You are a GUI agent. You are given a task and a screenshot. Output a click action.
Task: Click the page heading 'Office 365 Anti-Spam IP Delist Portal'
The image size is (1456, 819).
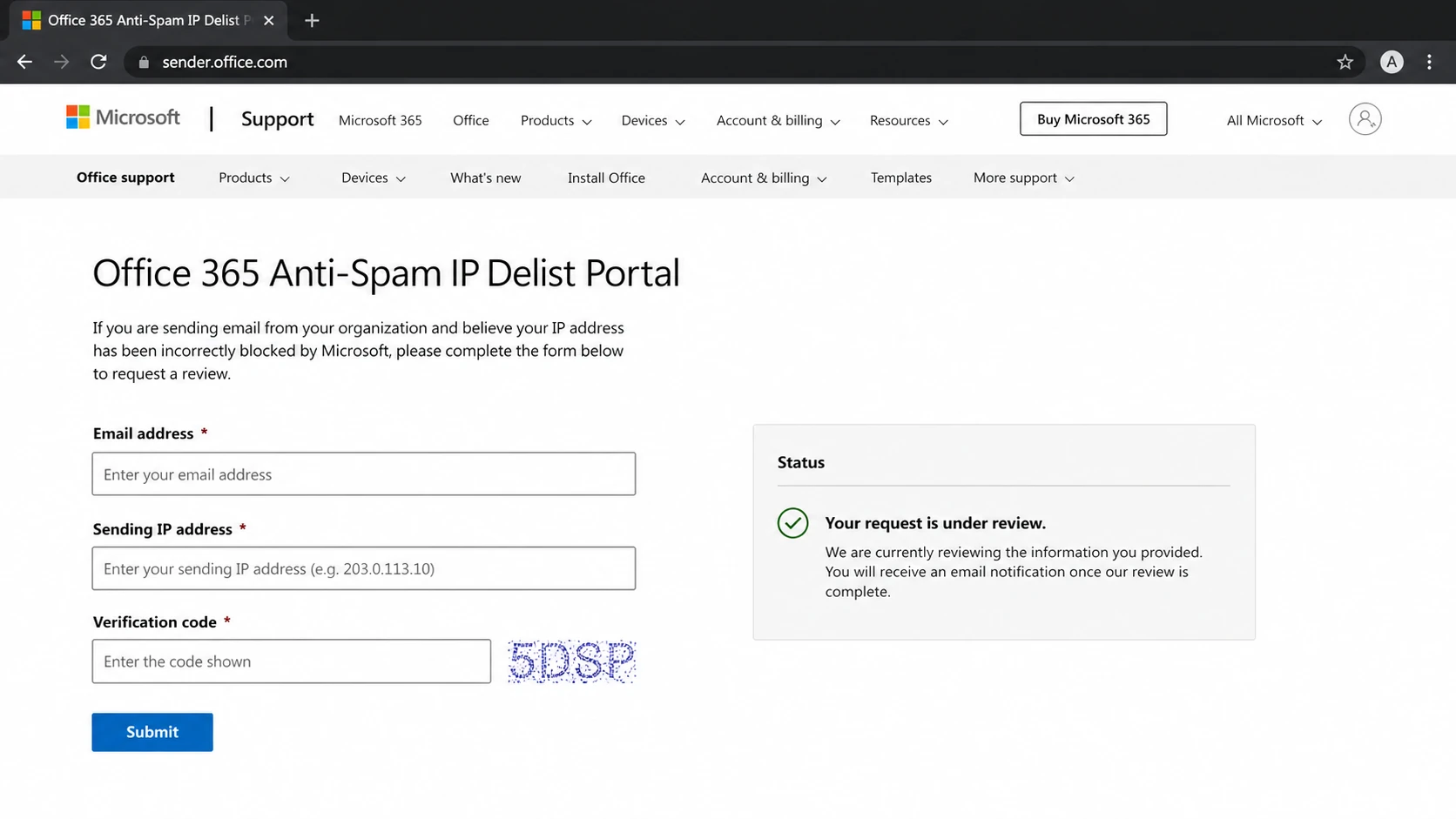[x=386, y=273]
